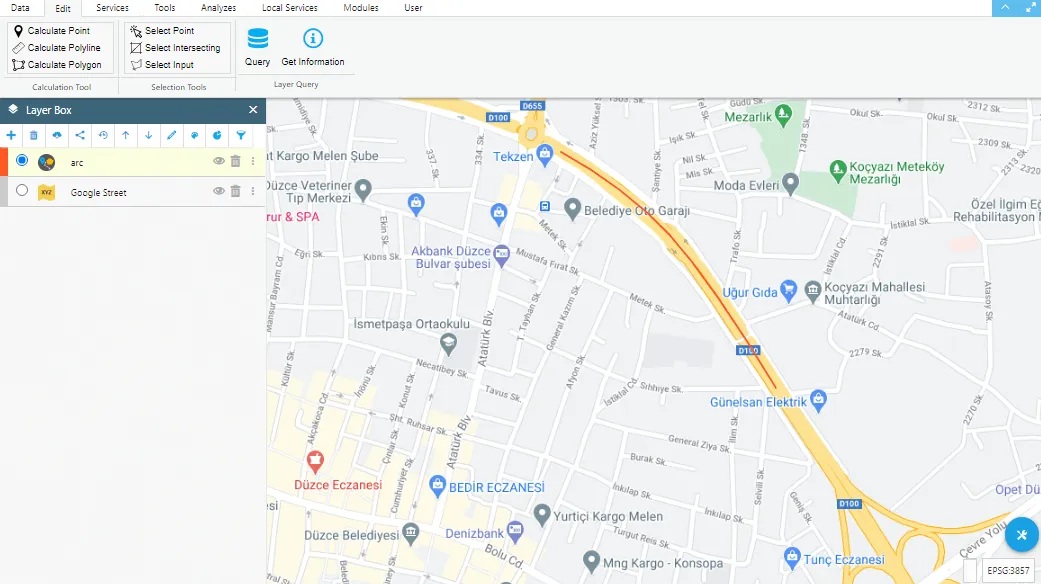Click the Düzce Belediyesi map label

[x=352, y=535]
